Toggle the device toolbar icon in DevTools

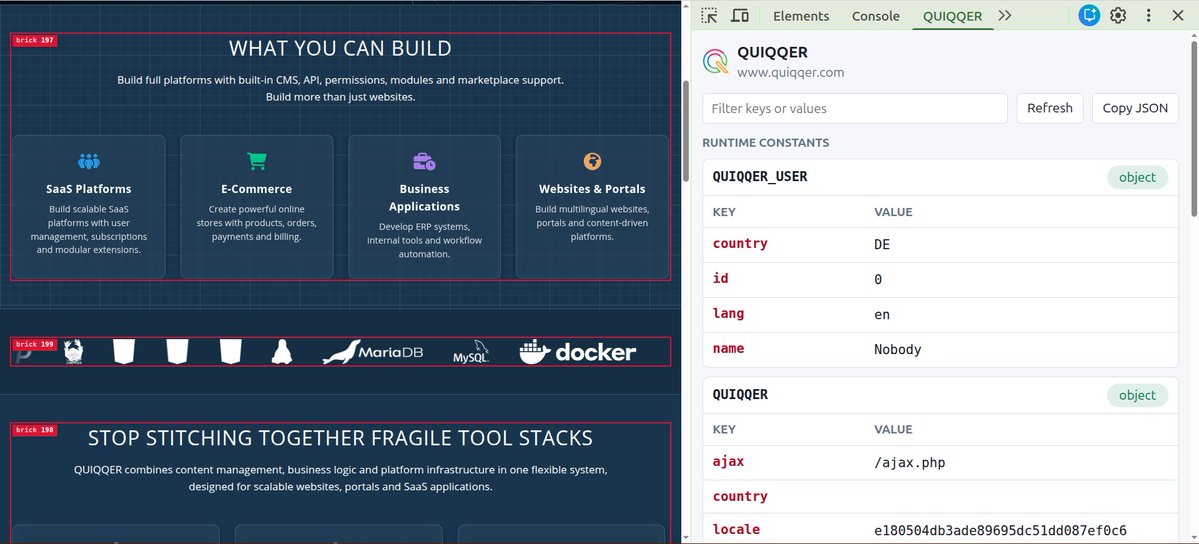(739, 15)
